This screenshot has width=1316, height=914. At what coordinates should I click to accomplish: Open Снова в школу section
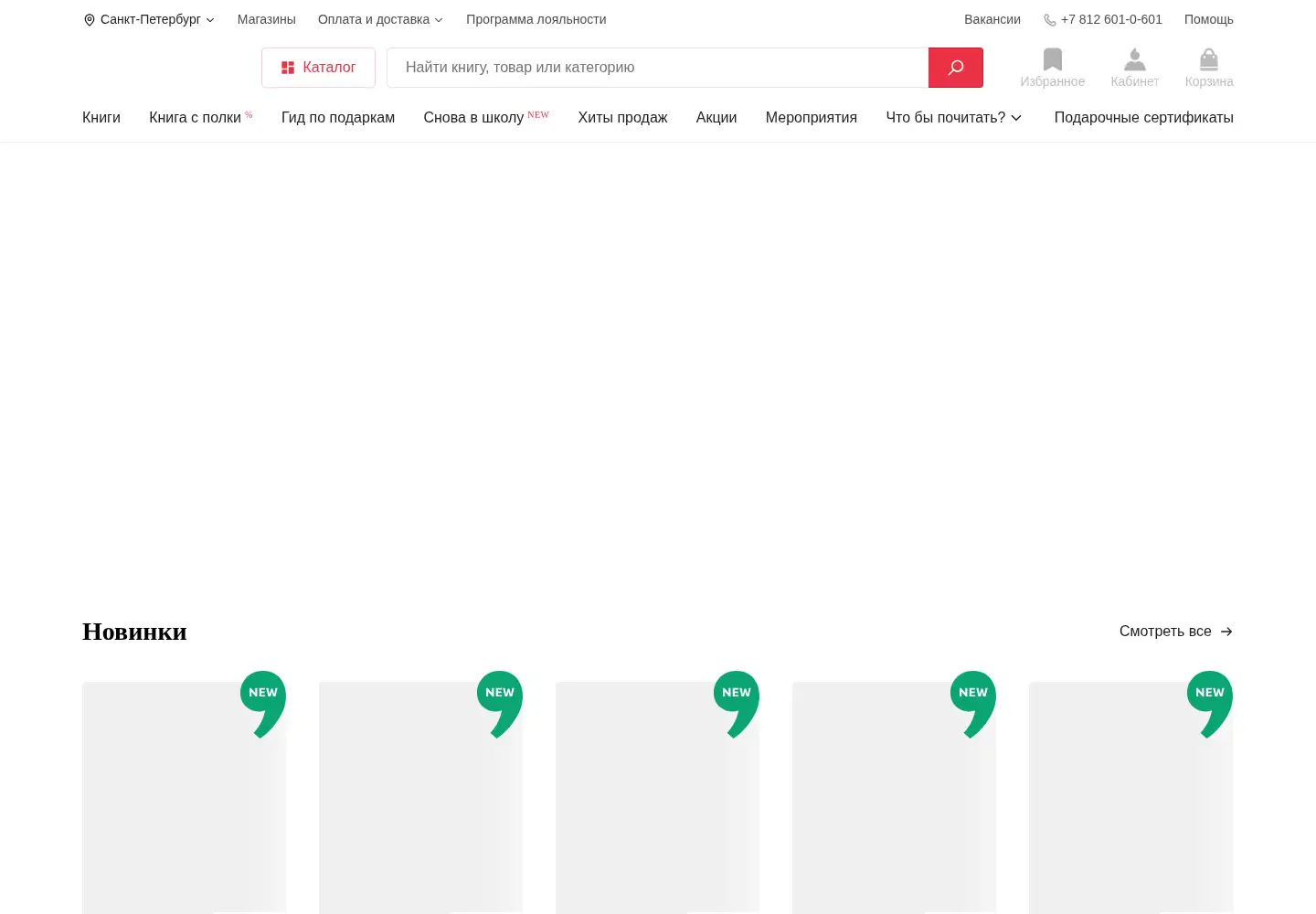click(x=486, y=117)
